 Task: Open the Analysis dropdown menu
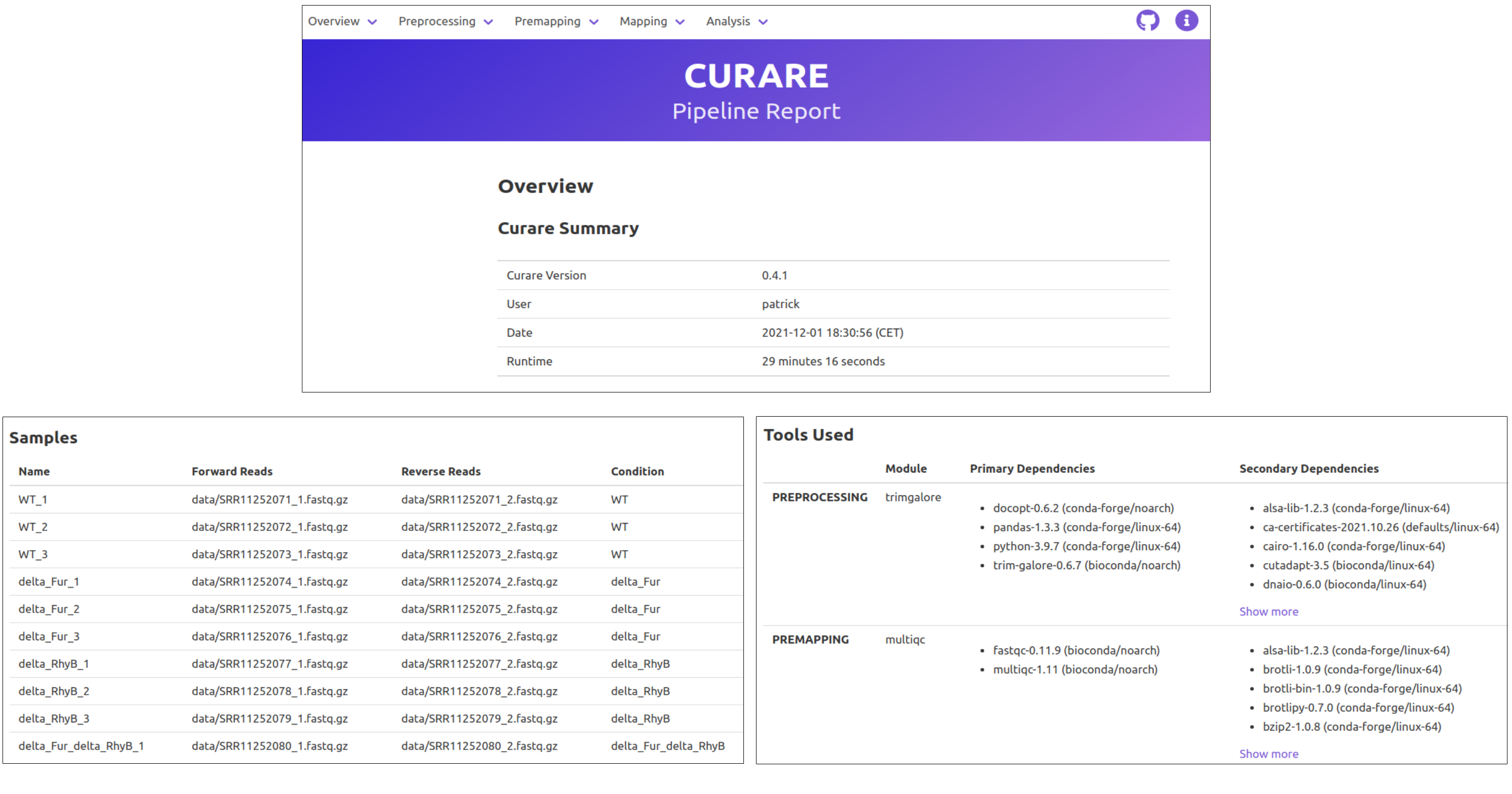click(x=763, y=21)
